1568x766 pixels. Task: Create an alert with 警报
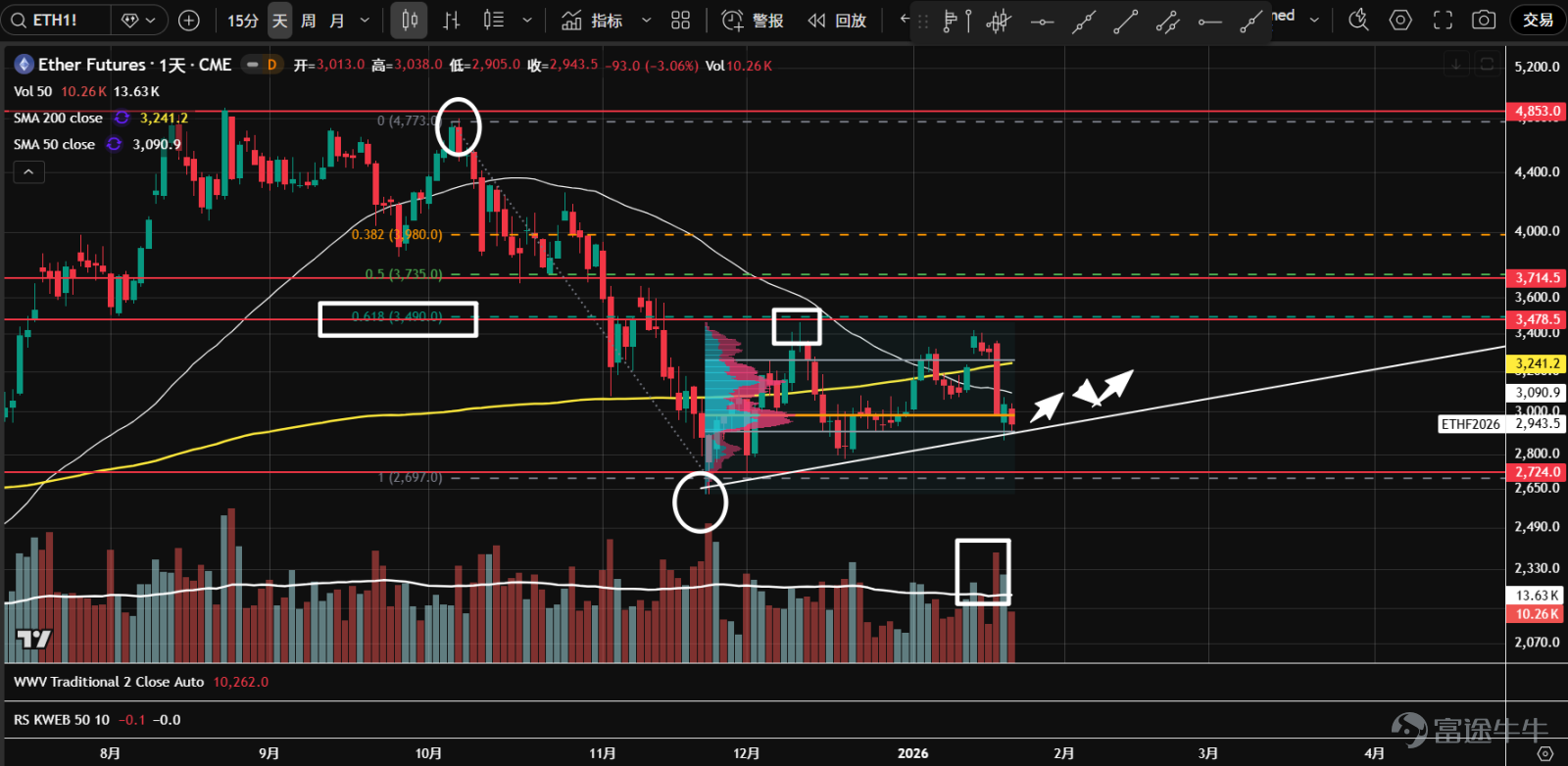click(753, 20)
